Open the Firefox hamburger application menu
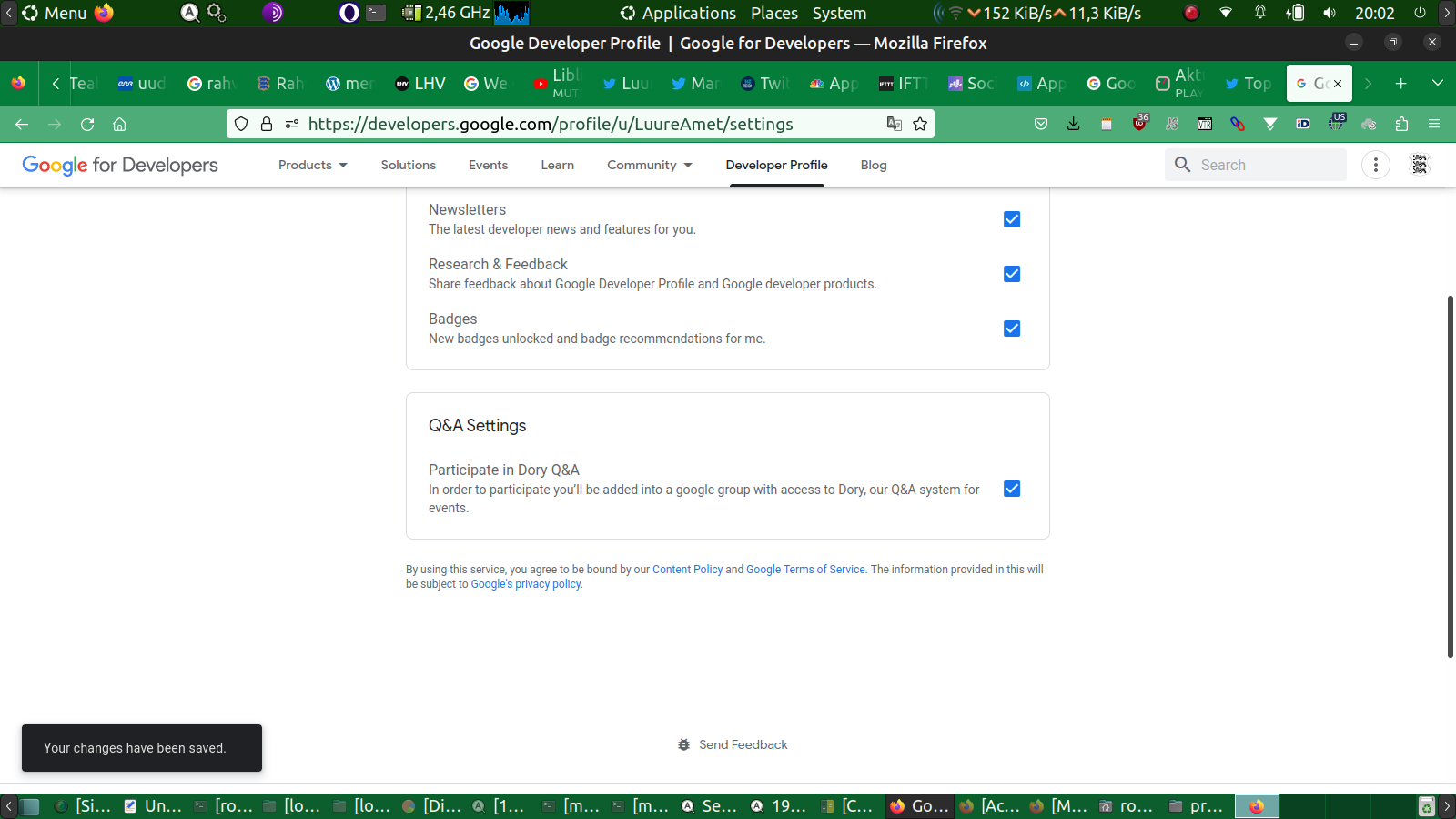The height and width of the screenshot is (819, 1456). [x=1434, y=124]
